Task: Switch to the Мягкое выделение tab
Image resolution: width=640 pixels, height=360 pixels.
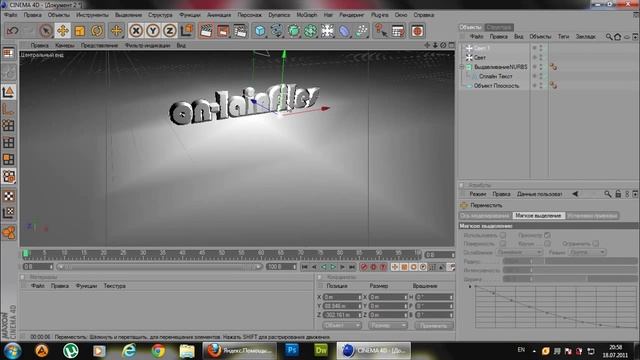Action: click(x=538, y=216)
